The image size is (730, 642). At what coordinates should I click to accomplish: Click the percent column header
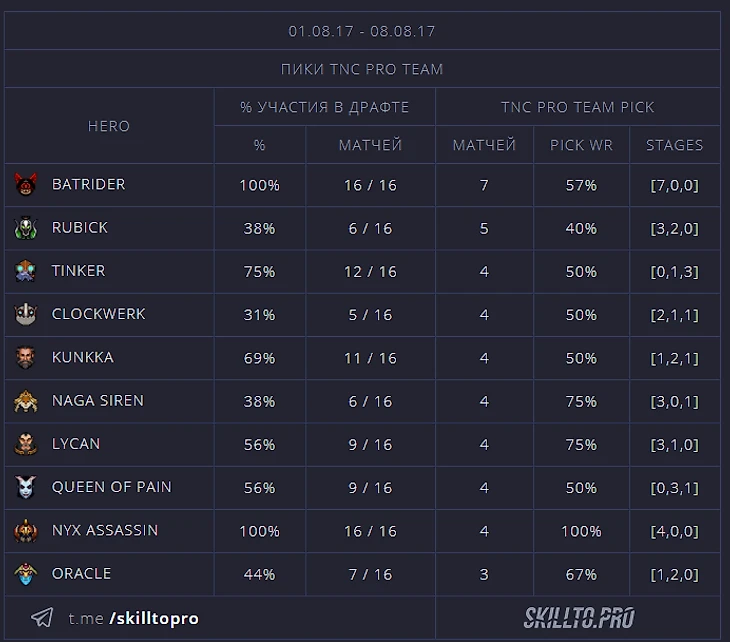pos(259,145)
